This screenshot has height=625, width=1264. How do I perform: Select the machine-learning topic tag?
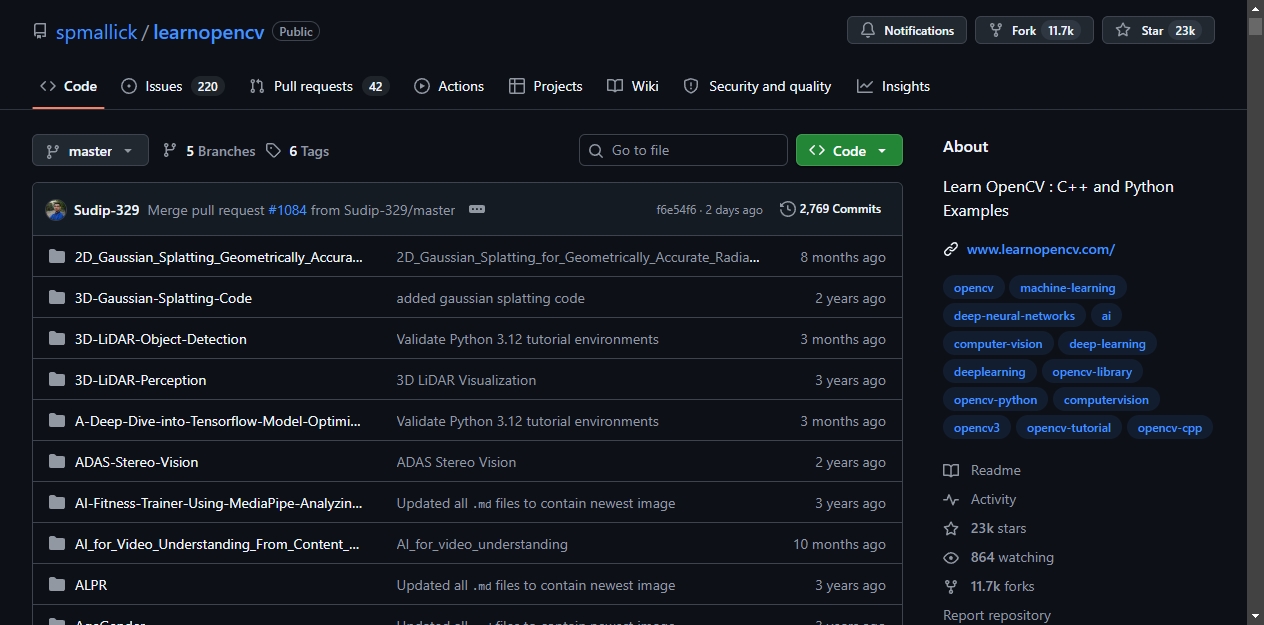(1067, 288)
